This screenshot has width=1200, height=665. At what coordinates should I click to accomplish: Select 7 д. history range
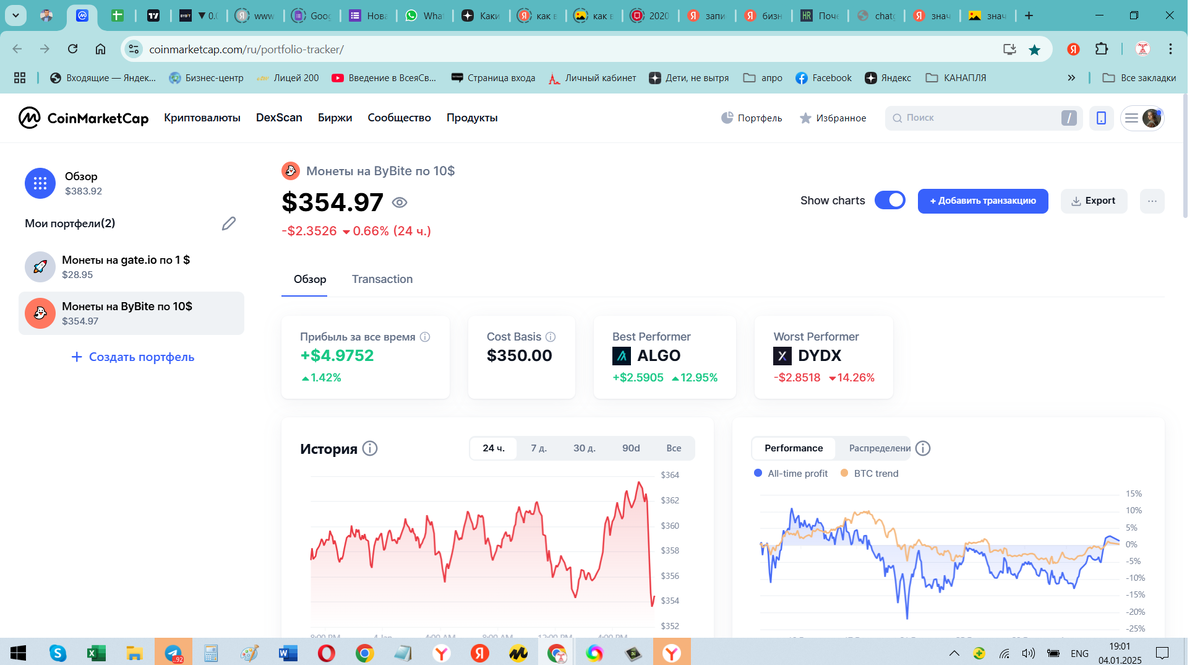point(539,448)
